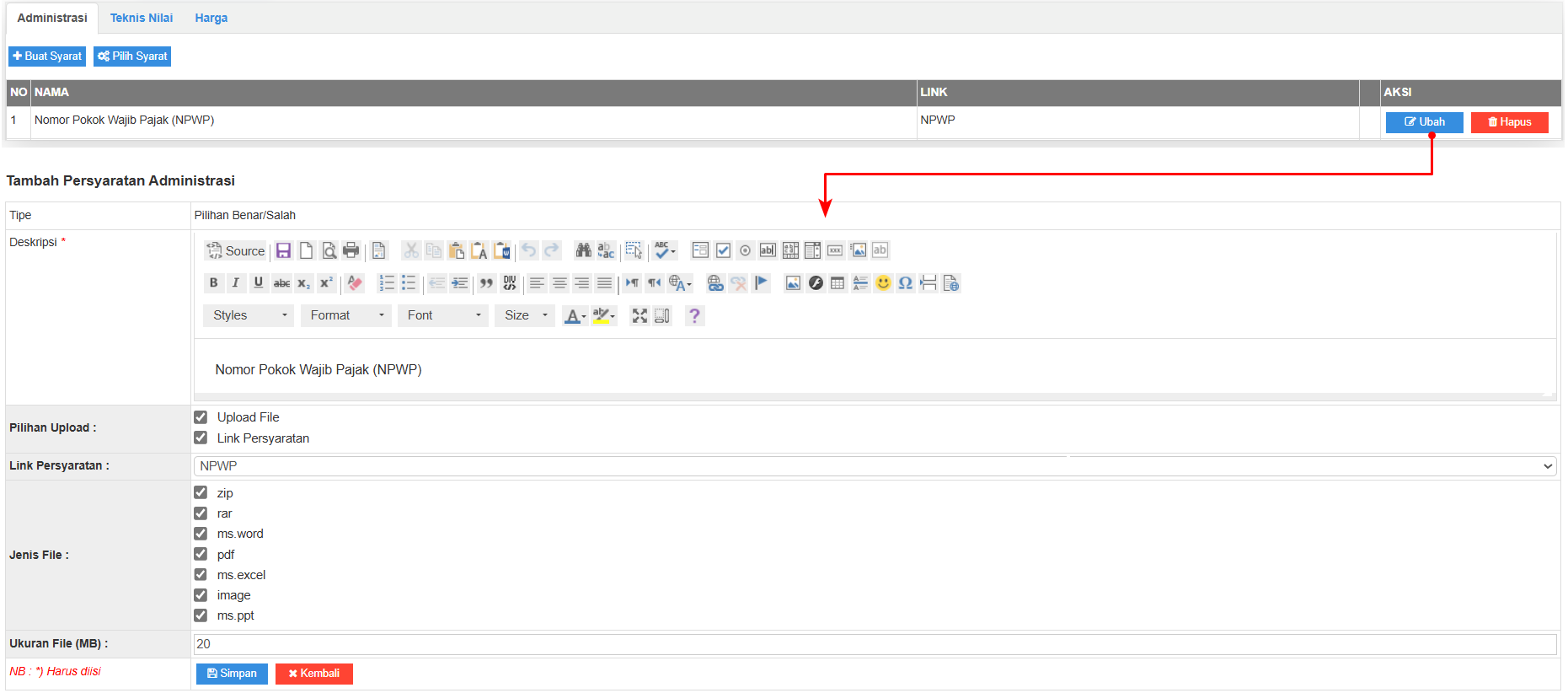
Task: Click the Print icon in editor toolbar
Action: (351, 250)
